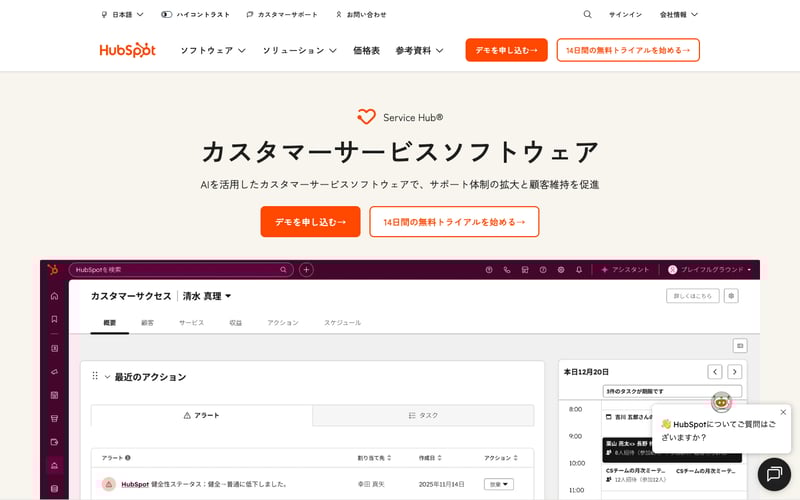
Task: Click the HubSpot sprocket icon in dashboard
Action: 53,269
